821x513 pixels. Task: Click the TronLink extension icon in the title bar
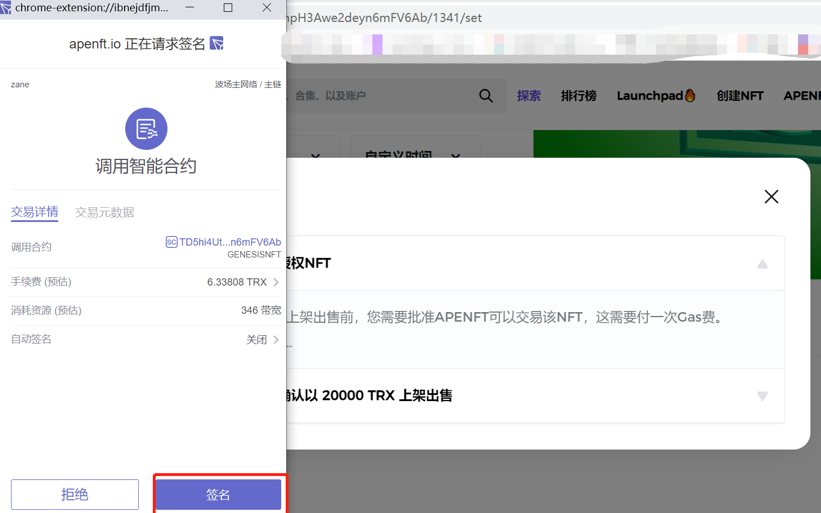click(5, 7)
